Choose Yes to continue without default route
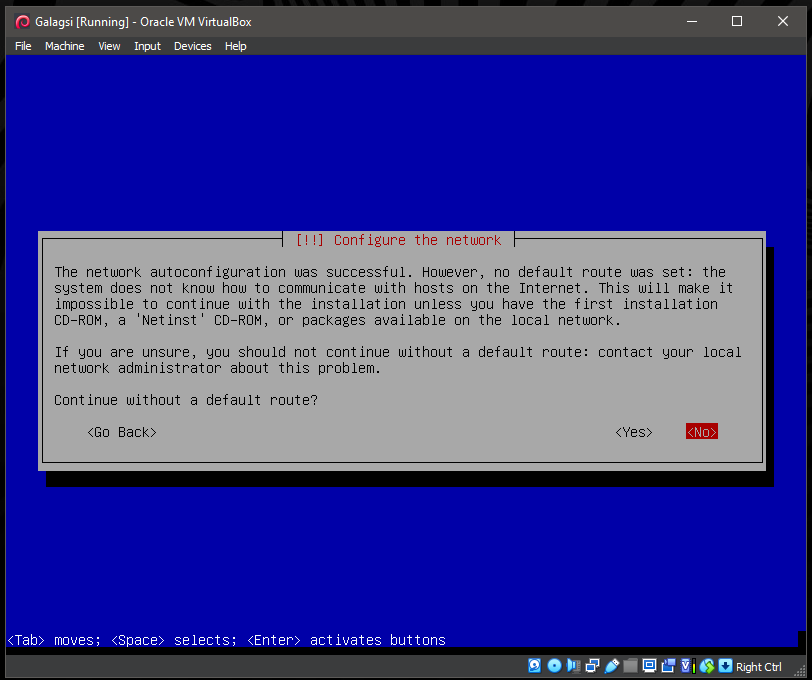This screenshot has width=812, height=680. click(x=634, y=432)
